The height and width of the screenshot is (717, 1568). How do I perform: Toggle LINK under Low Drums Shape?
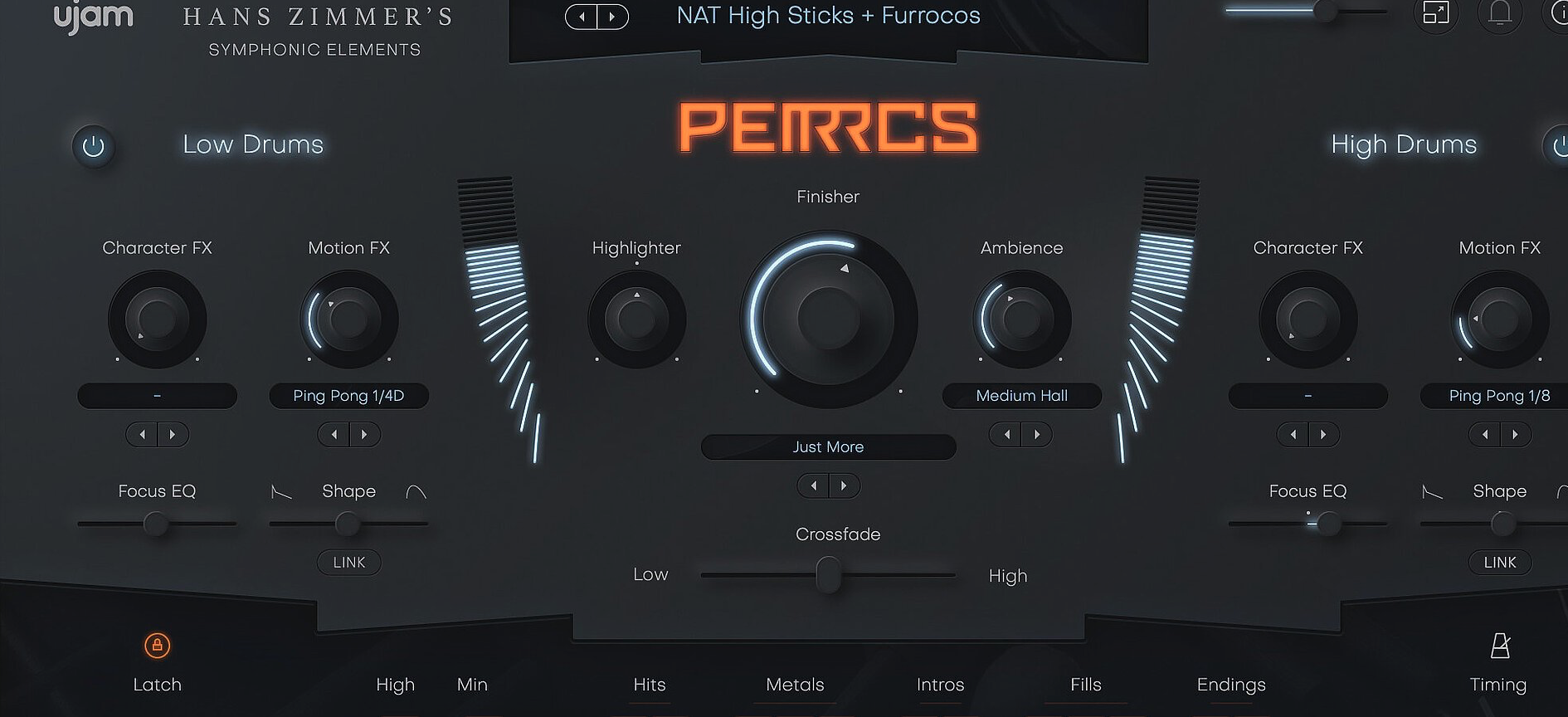(349, 562)
